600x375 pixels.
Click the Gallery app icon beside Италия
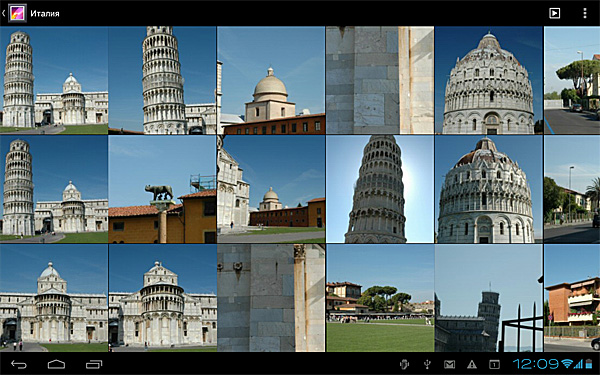coord(18,13)
